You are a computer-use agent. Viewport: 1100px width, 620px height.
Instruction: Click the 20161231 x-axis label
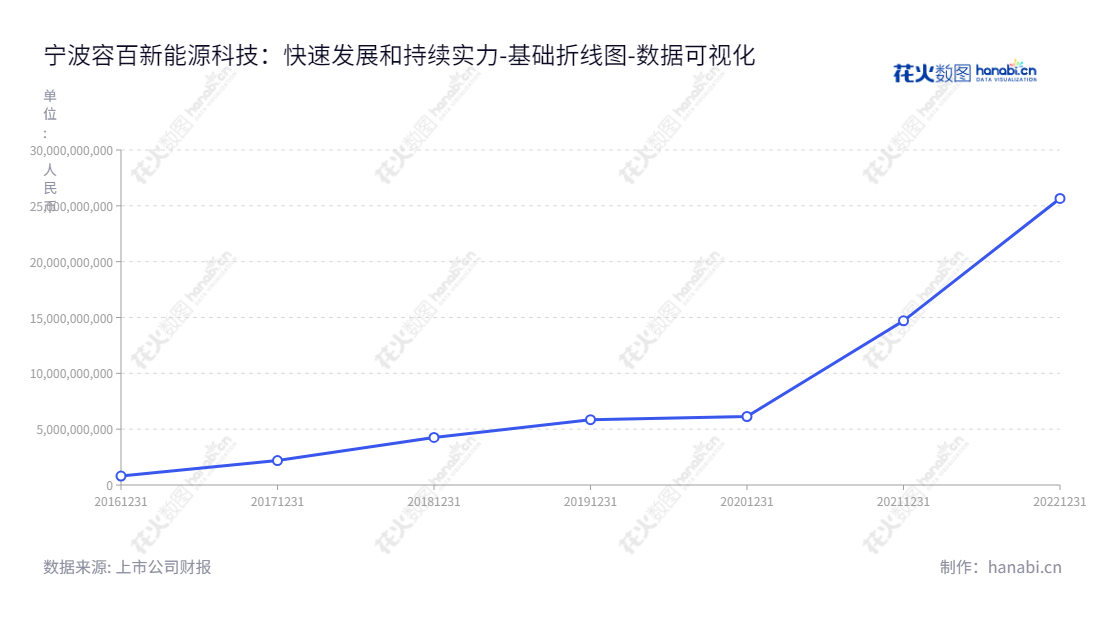pos(121,502)
